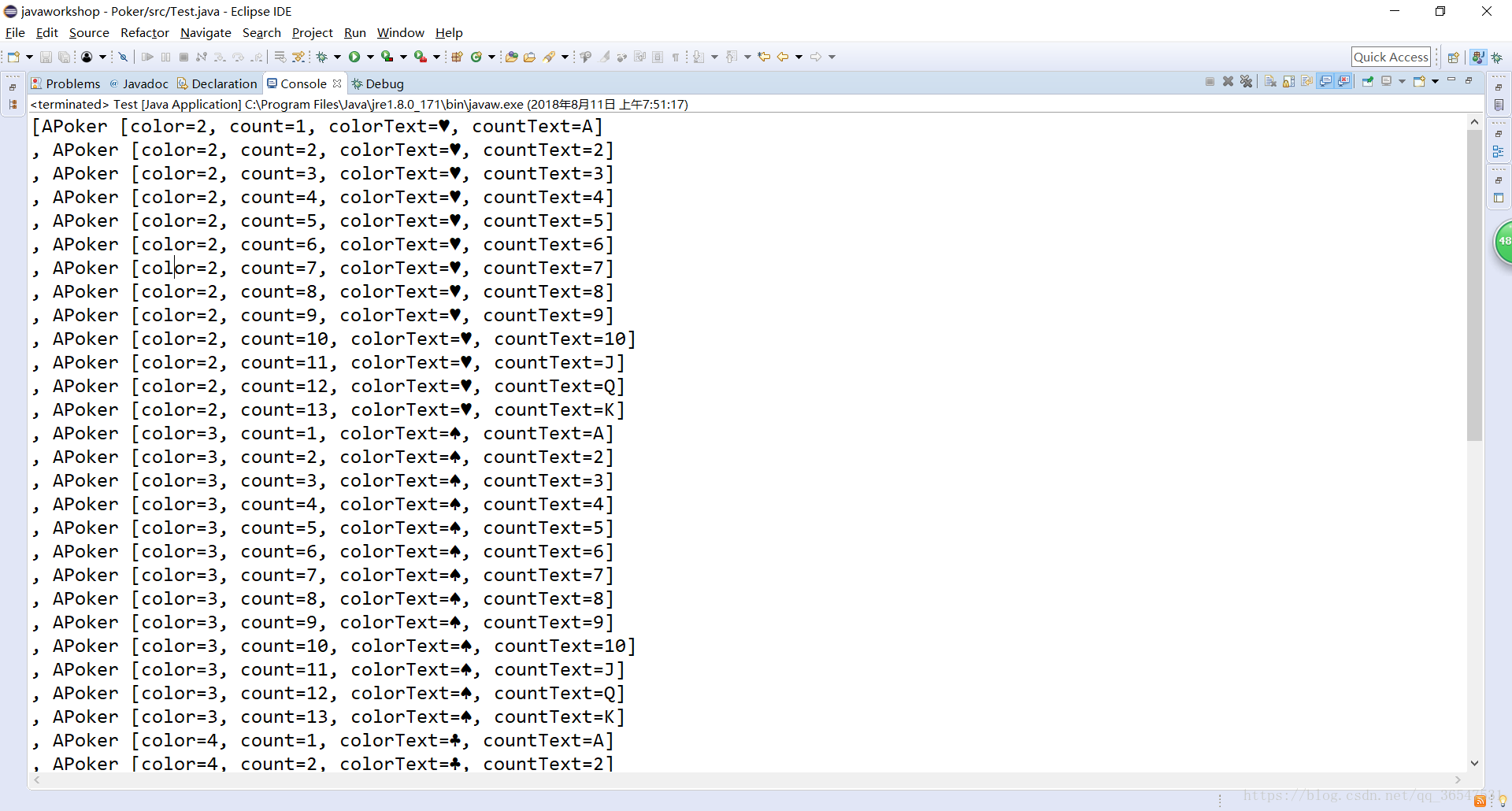Image resolution: width=1512 pixels, height=811 pixels.
Task: Toggle Mark Occurrences
Action: tap(605, 57)
